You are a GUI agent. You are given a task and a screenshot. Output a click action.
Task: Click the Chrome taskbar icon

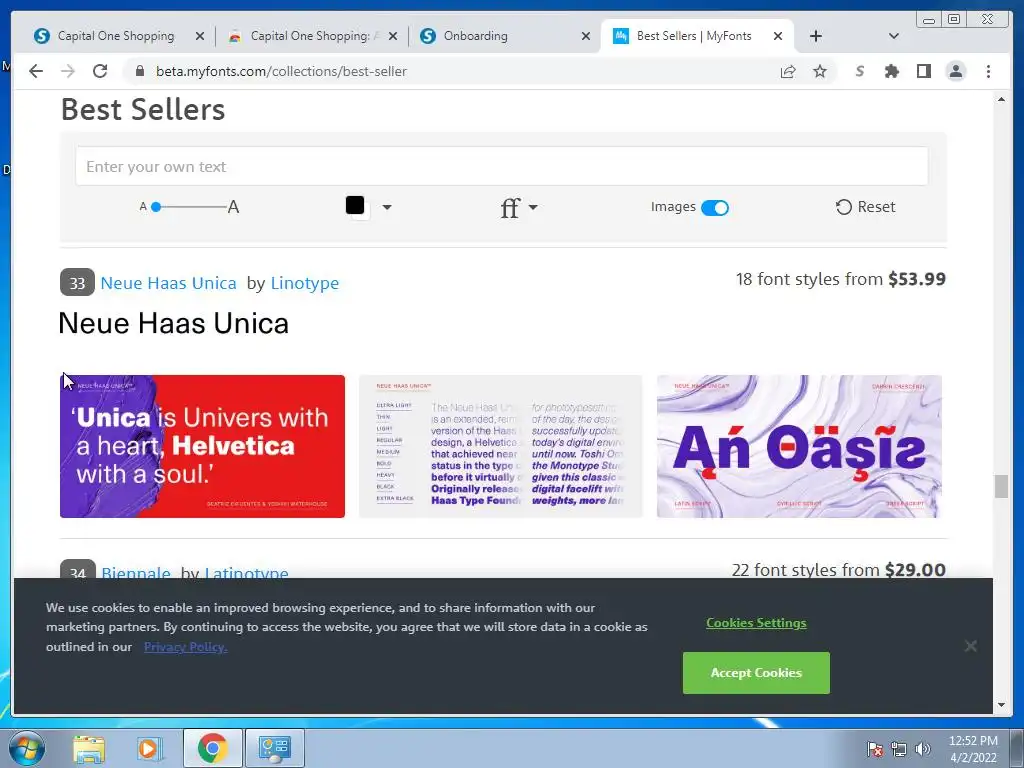coord(212,748)
